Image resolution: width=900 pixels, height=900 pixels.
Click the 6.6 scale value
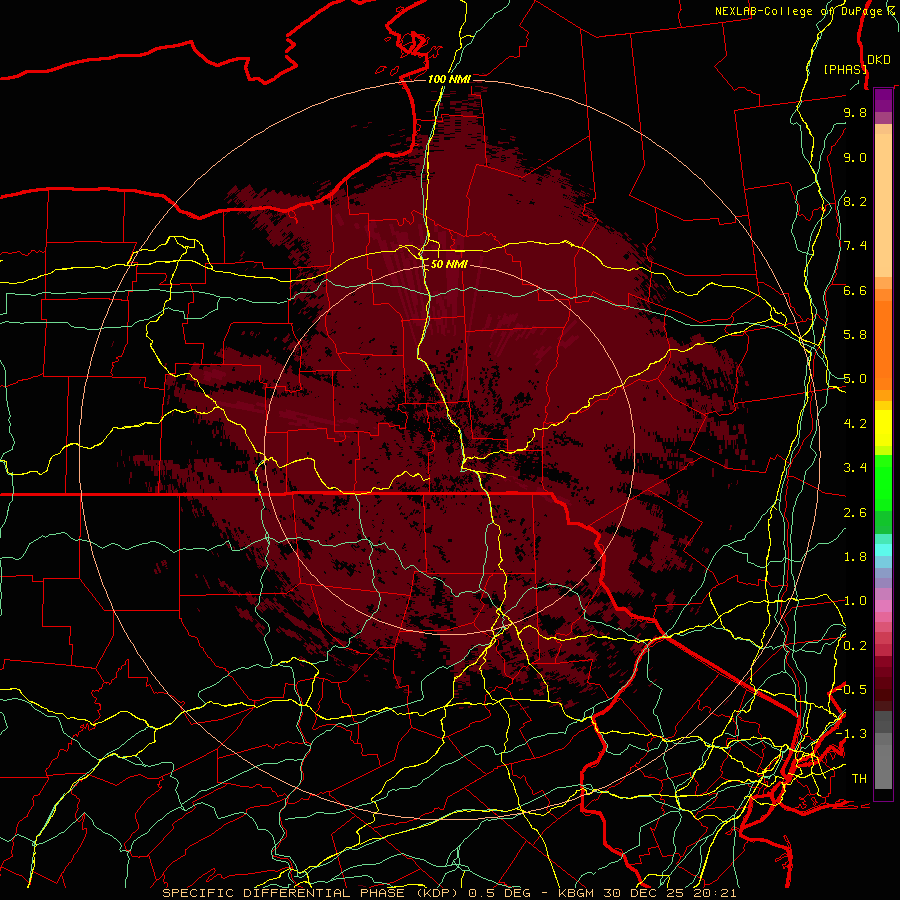click(855, 291)
